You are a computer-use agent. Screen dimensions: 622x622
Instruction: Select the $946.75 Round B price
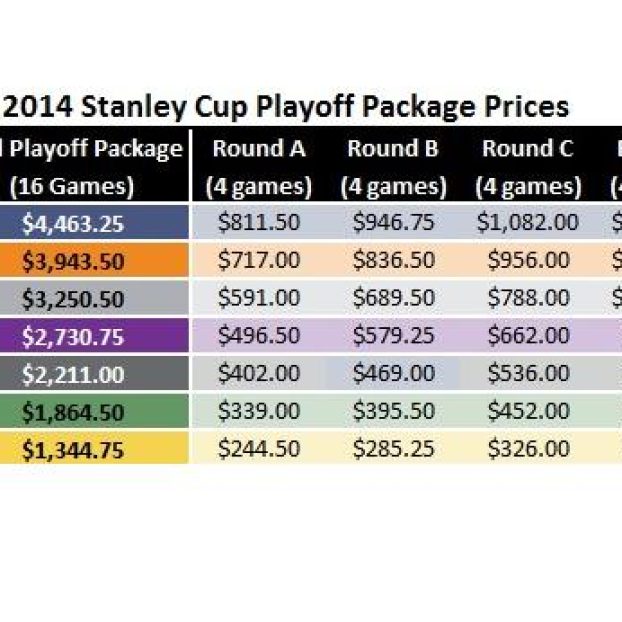(393, 222)
